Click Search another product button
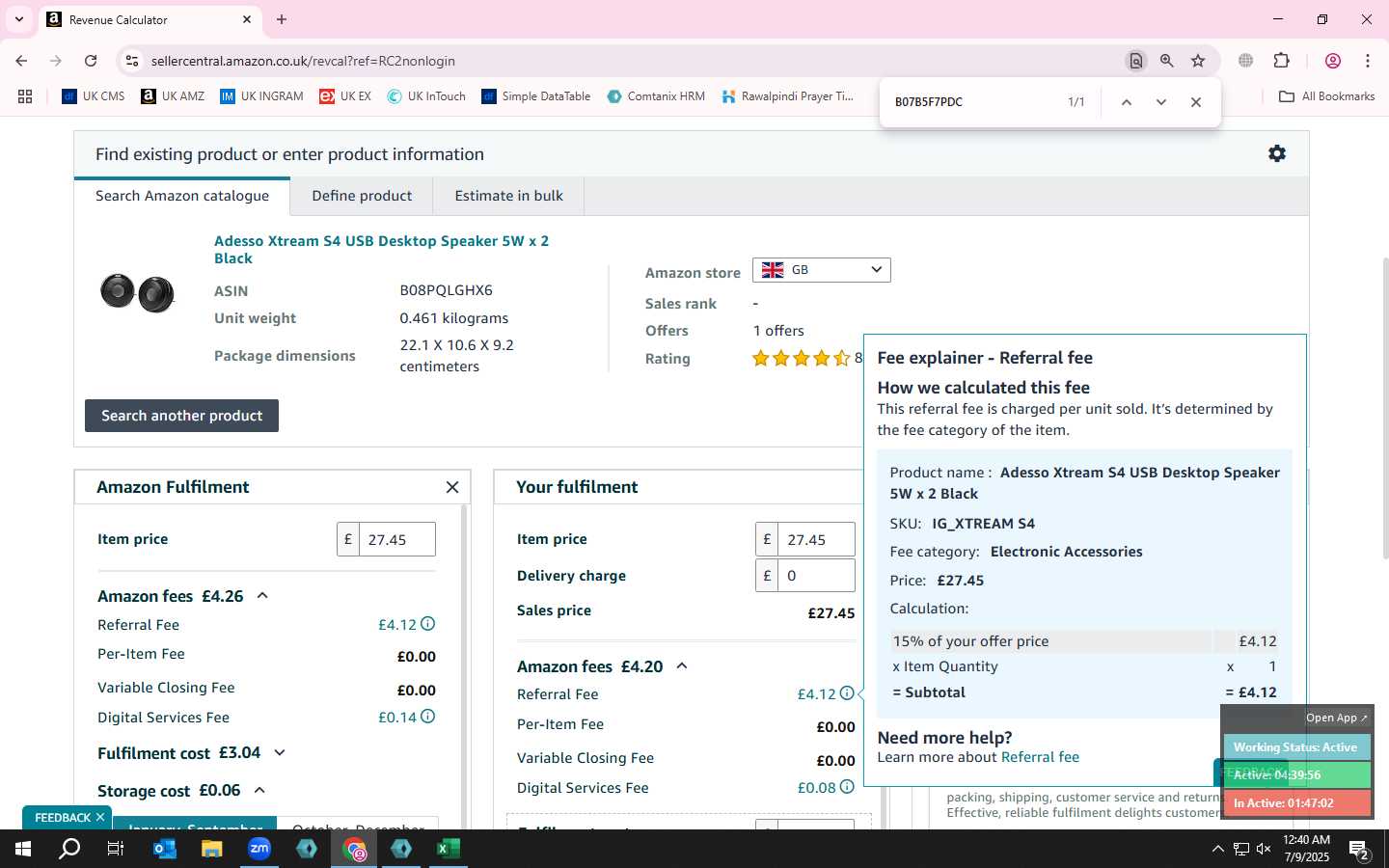Viewport: 1389px width, 868px height. click(181, 416)
